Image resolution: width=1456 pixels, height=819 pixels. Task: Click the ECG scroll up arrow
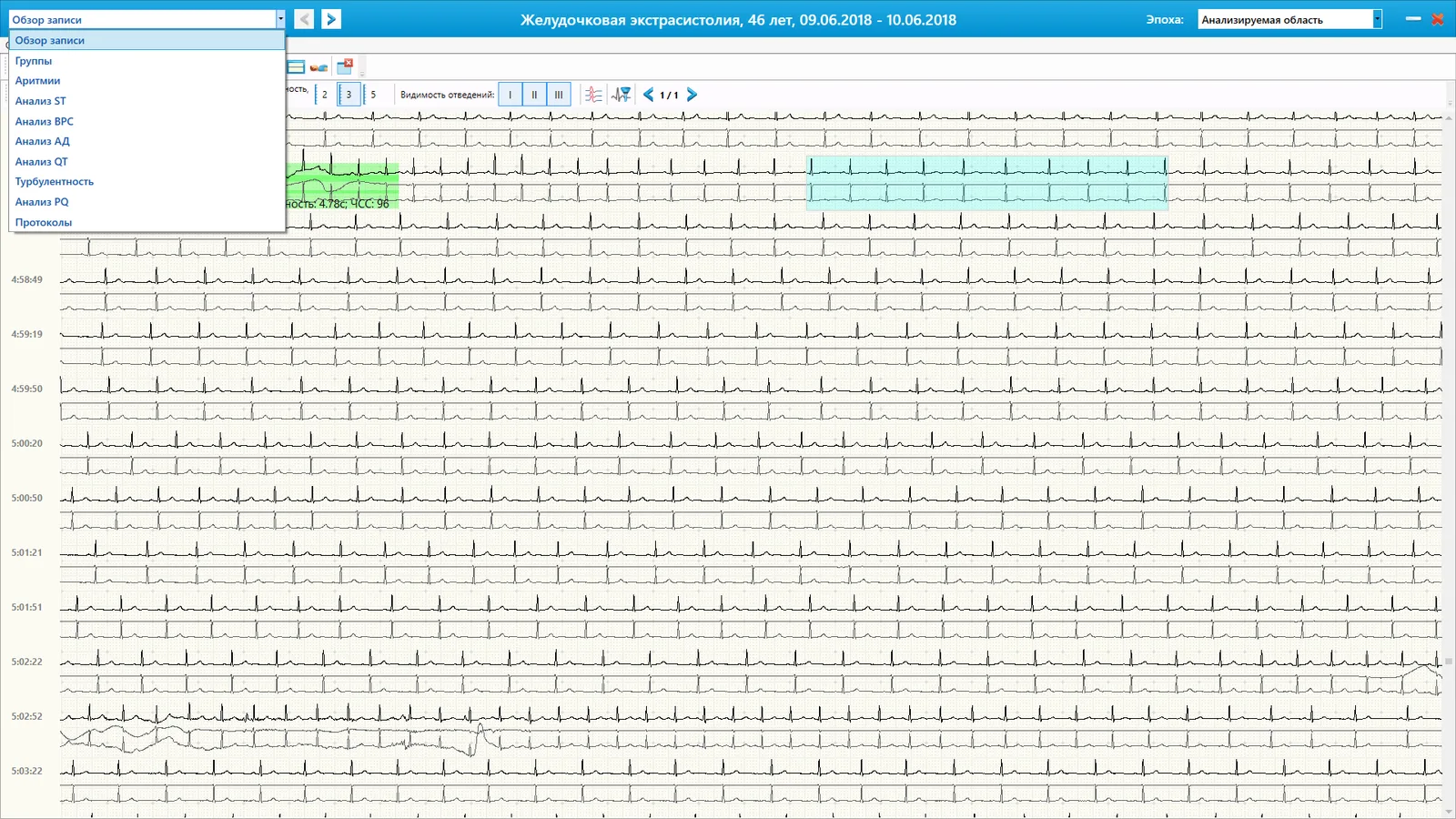1449,117
